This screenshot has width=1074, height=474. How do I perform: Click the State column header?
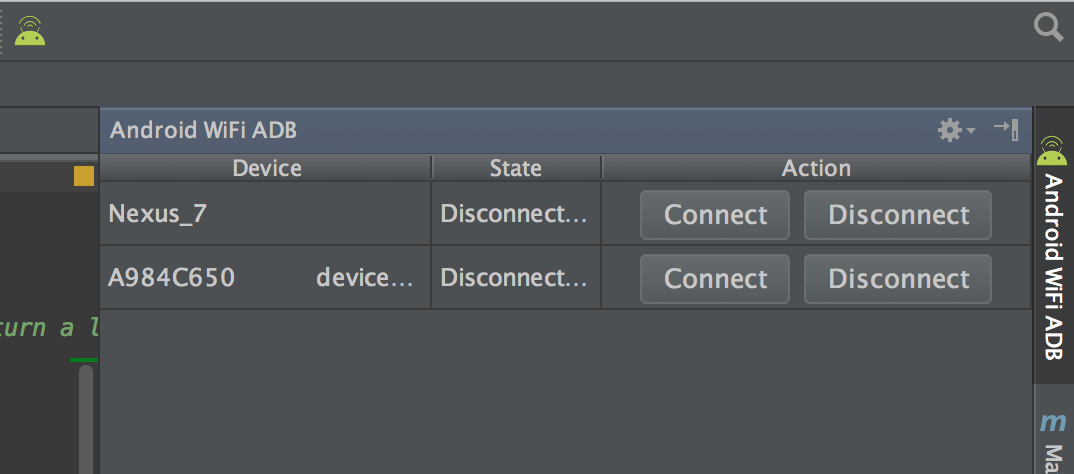point(516,168)
